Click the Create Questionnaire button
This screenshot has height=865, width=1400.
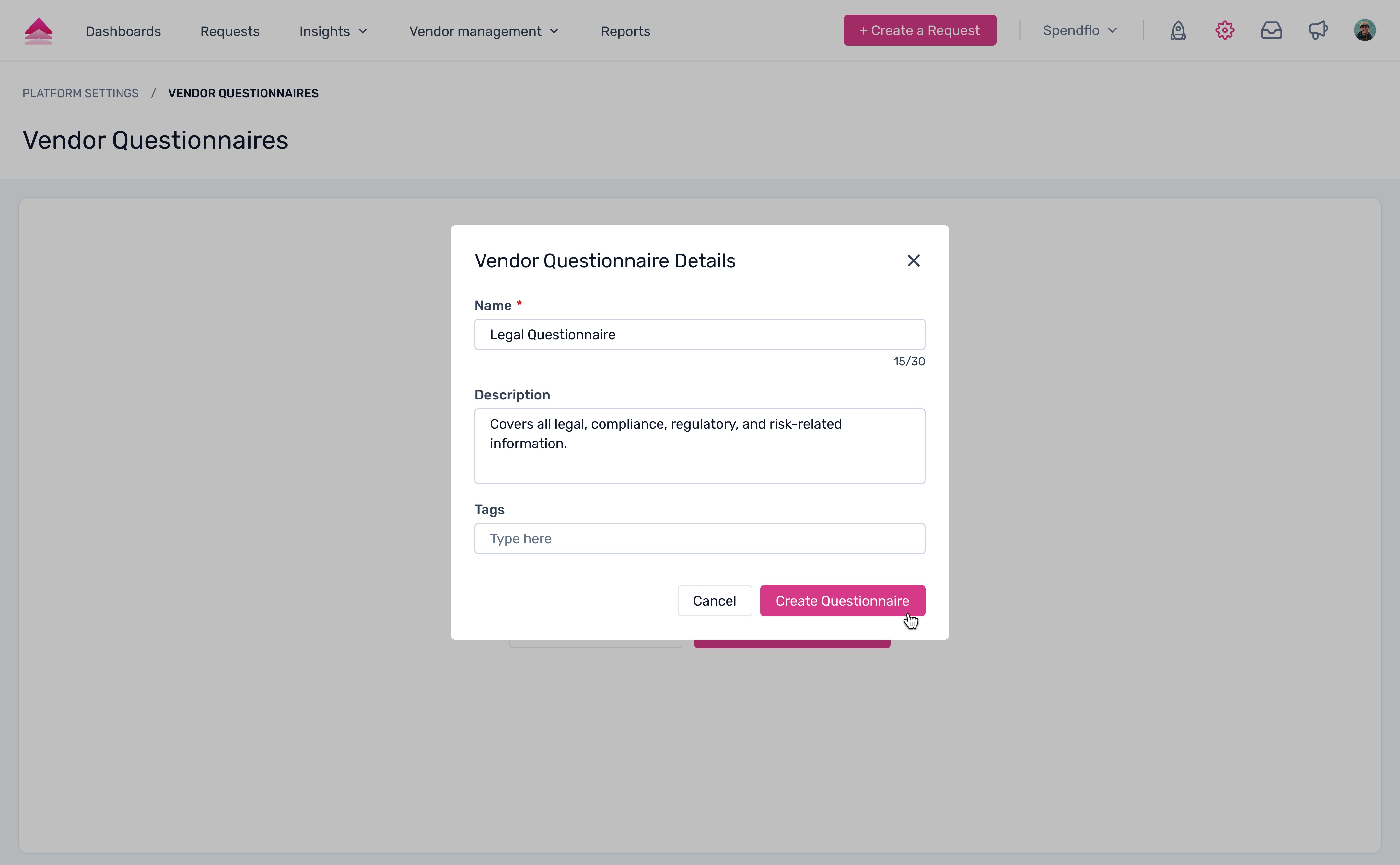(842, 601)
